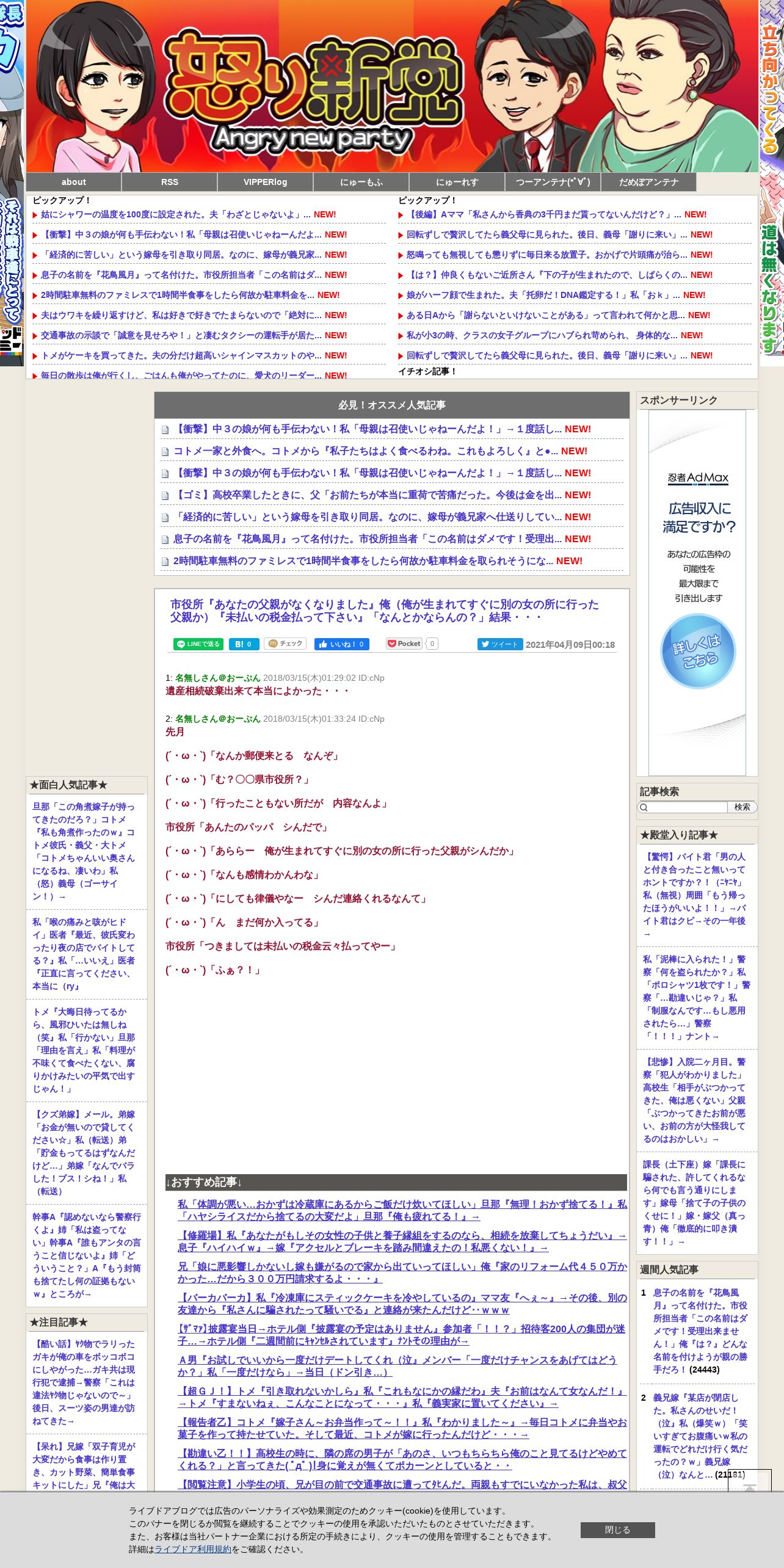Open pickup link 交通事故の示談で「誠意を見せろや！」

(181, 335)
